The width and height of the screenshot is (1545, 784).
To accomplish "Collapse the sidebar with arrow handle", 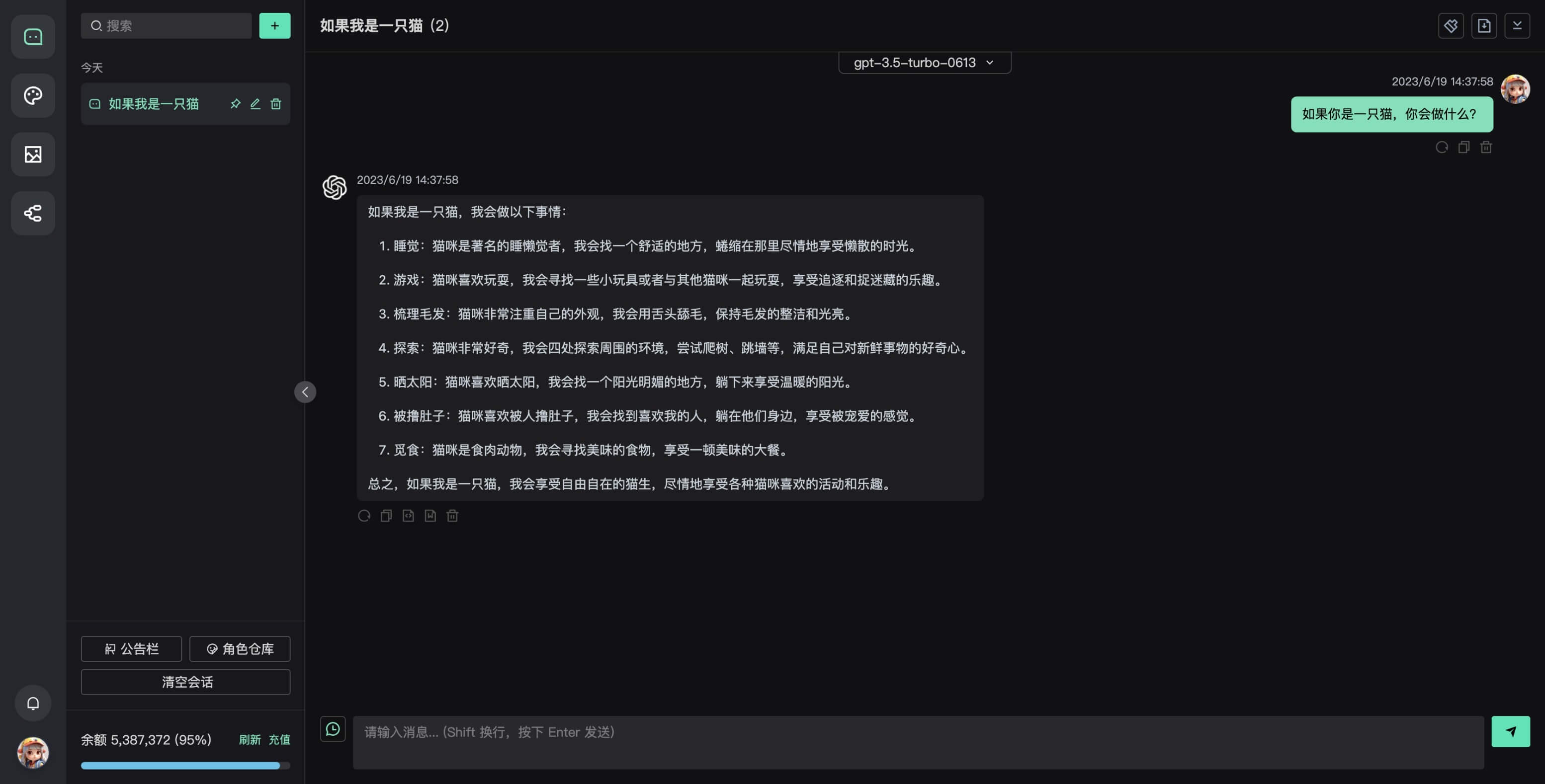I will 305,392.
